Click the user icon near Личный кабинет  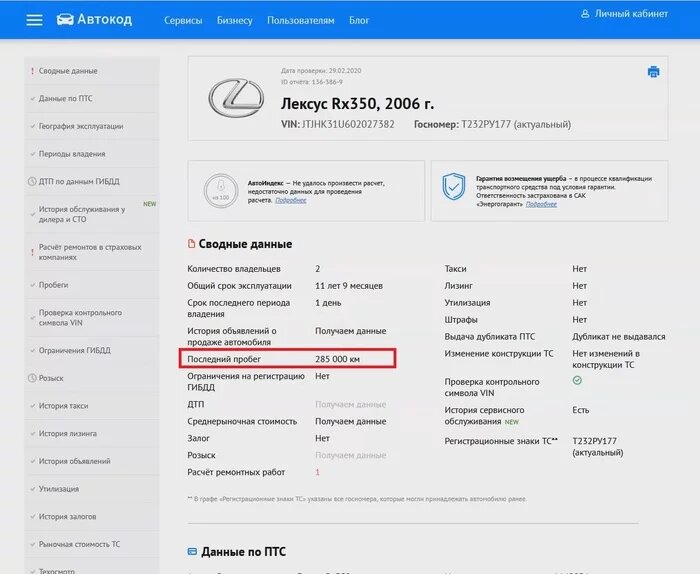coord(585,14)
